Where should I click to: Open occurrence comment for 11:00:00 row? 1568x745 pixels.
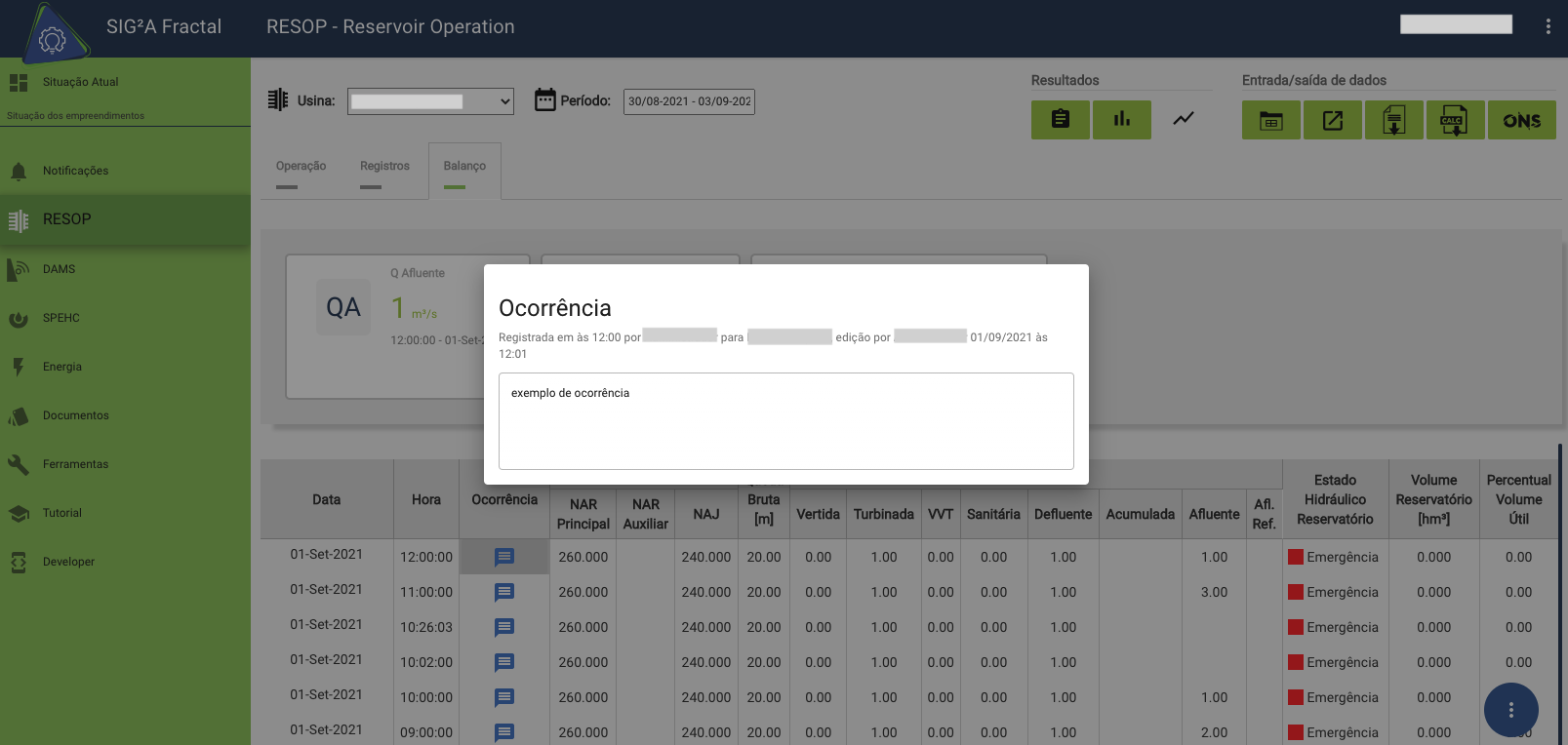point(504,592)
